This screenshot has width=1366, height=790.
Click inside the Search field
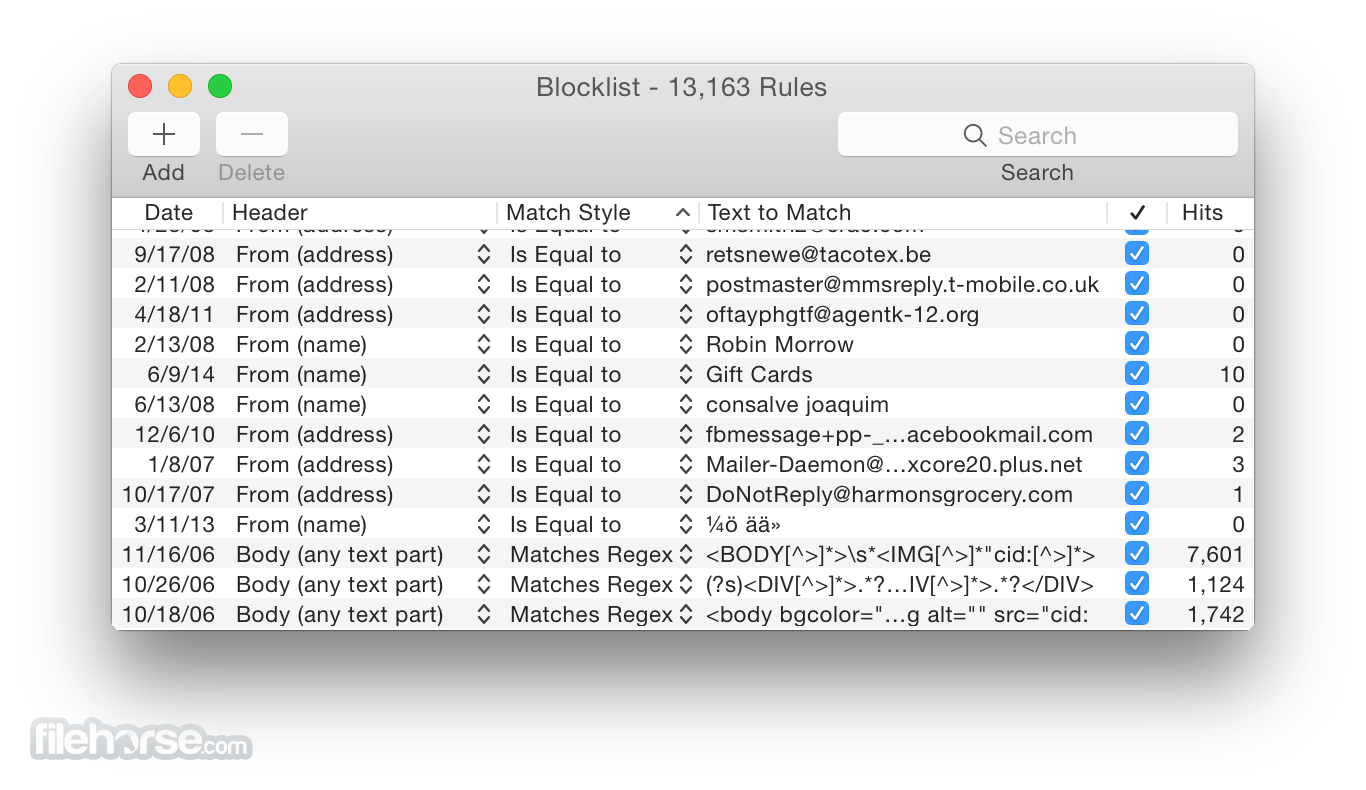[x=1038, y=135]
